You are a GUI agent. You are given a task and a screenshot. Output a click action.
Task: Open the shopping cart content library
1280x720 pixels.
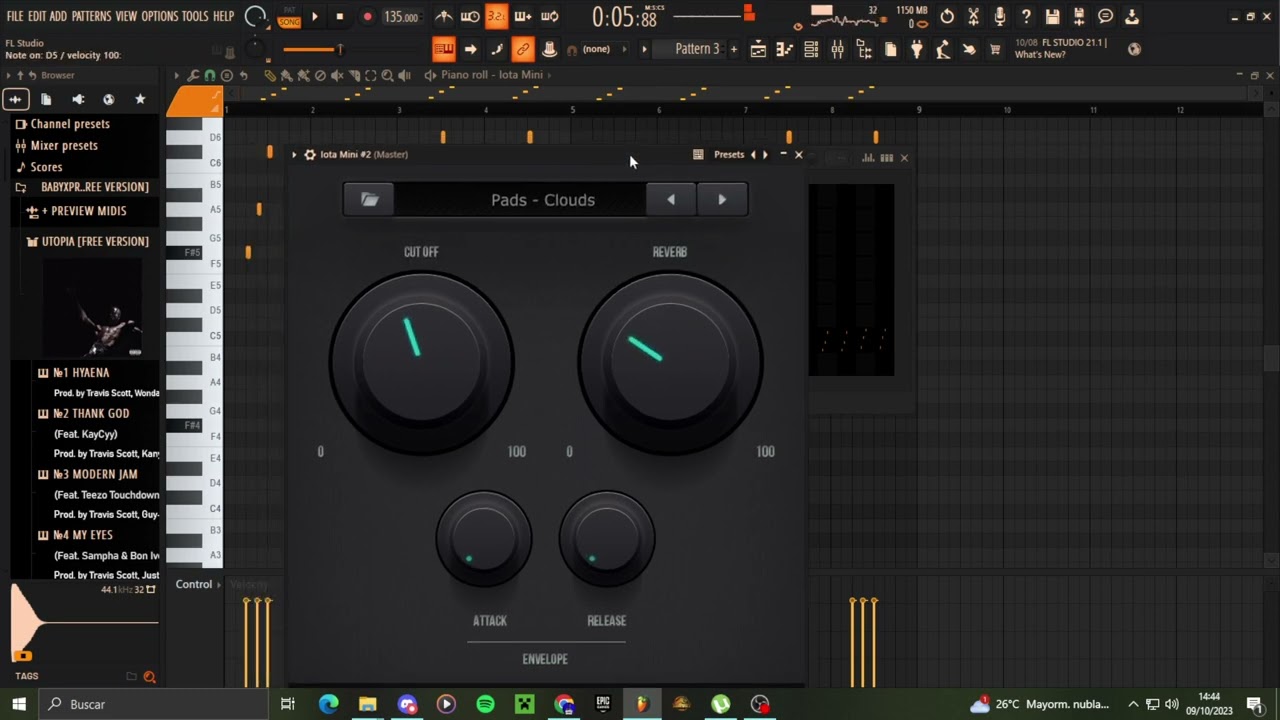tap(995, 49)
